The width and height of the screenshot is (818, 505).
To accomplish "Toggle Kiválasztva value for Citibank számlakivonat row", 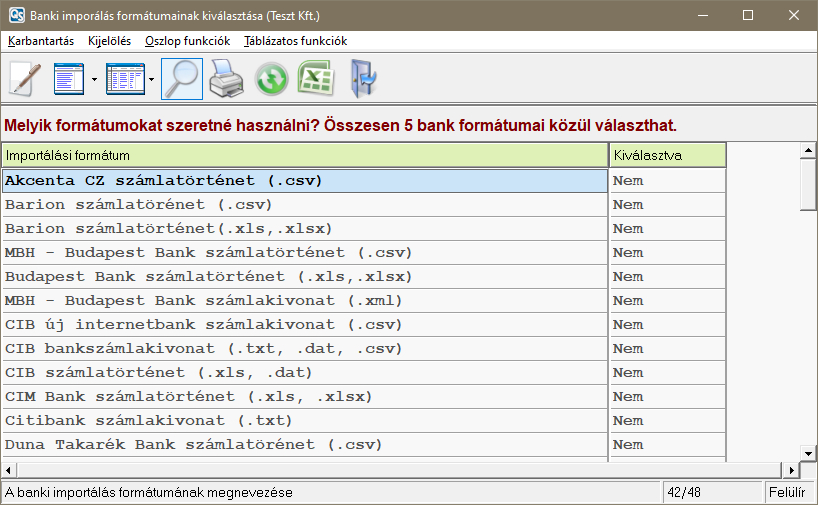I will coord(667,421).
